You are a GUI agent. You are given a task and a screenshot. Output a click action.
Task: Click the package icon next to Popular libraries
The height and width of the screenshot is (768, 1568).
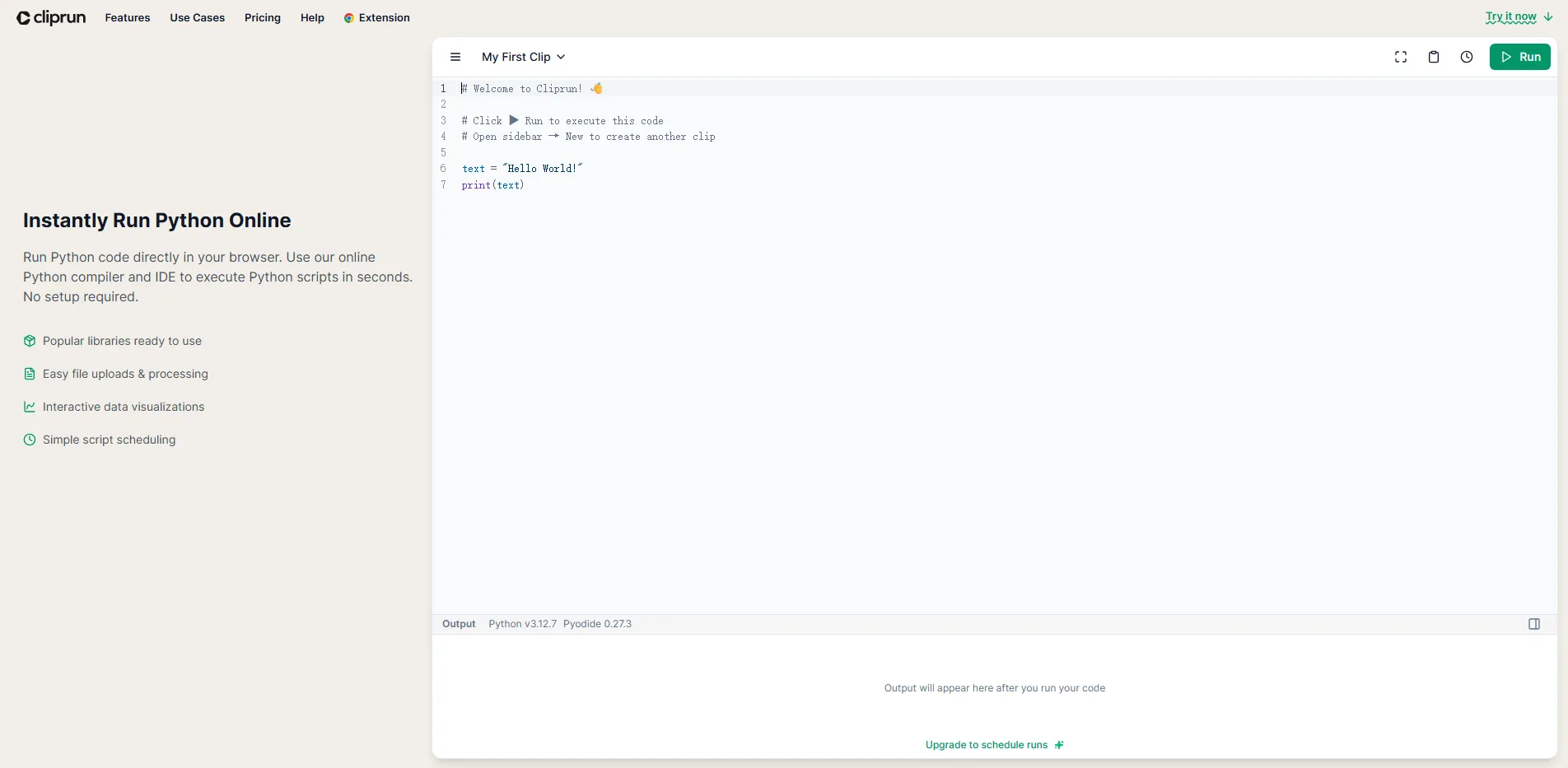pos(30,340)
